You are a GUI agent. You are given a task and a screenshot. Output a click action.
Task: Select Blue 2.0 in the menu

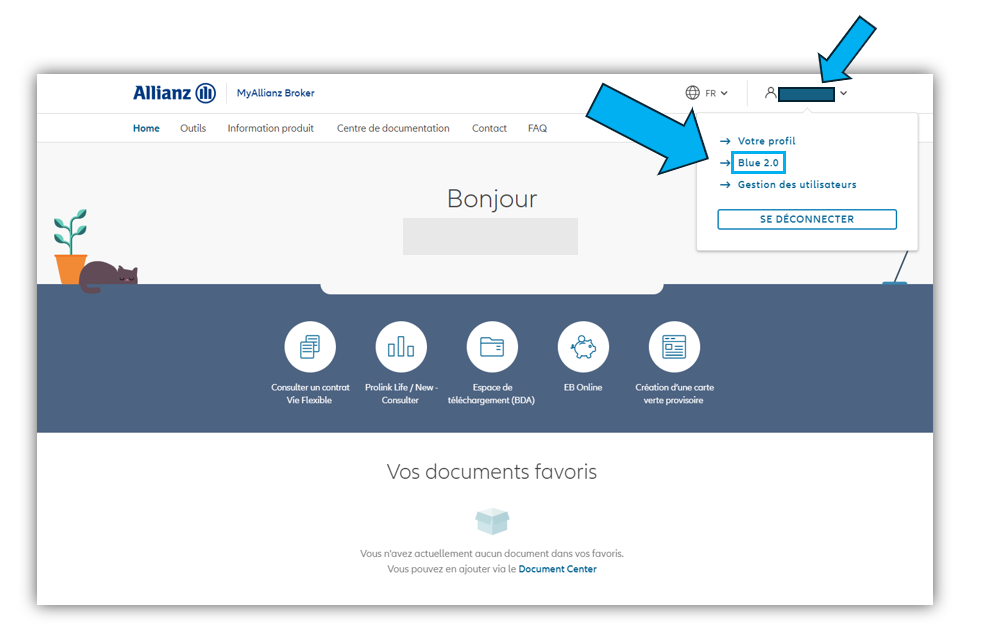pyautogui.click(x=758, y=162)
